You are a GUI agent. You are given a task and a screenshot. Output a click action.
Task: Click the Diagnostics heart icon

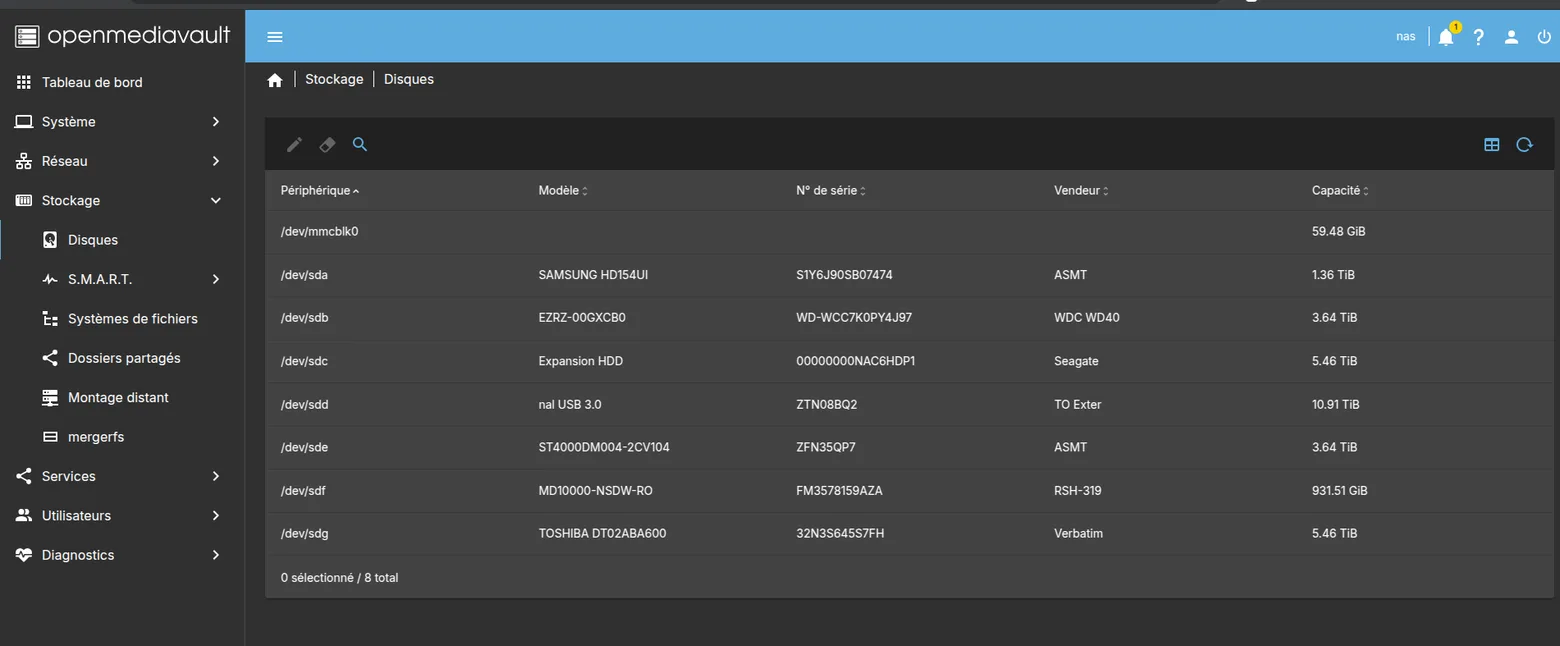click(24, 555)
